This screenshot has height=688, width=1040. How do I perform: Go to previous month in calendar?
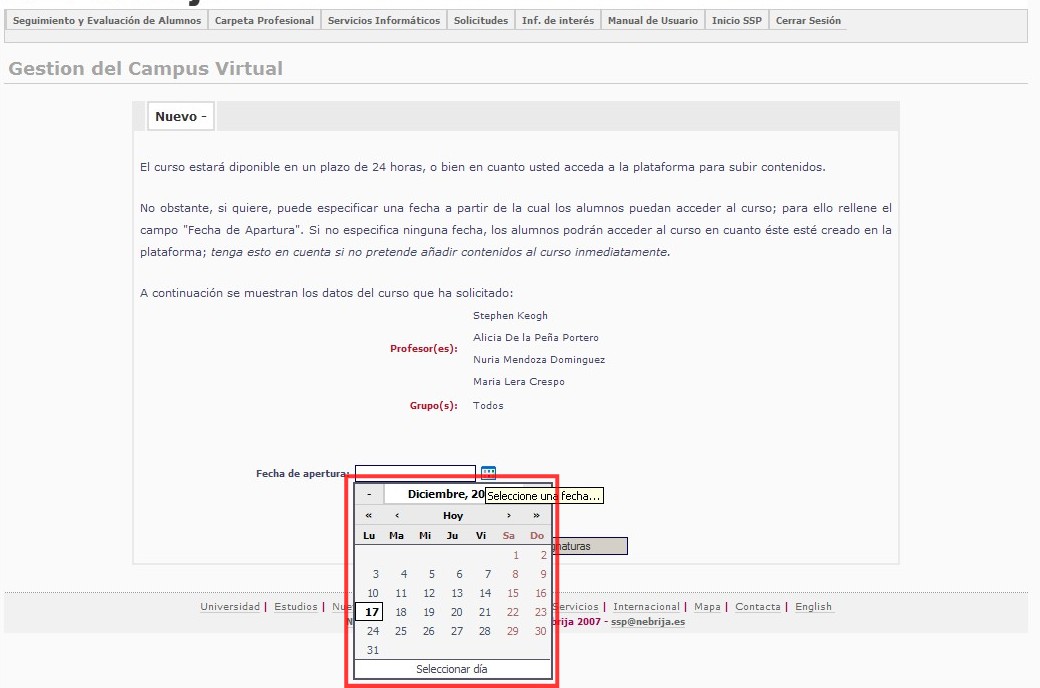coord(397,516)
